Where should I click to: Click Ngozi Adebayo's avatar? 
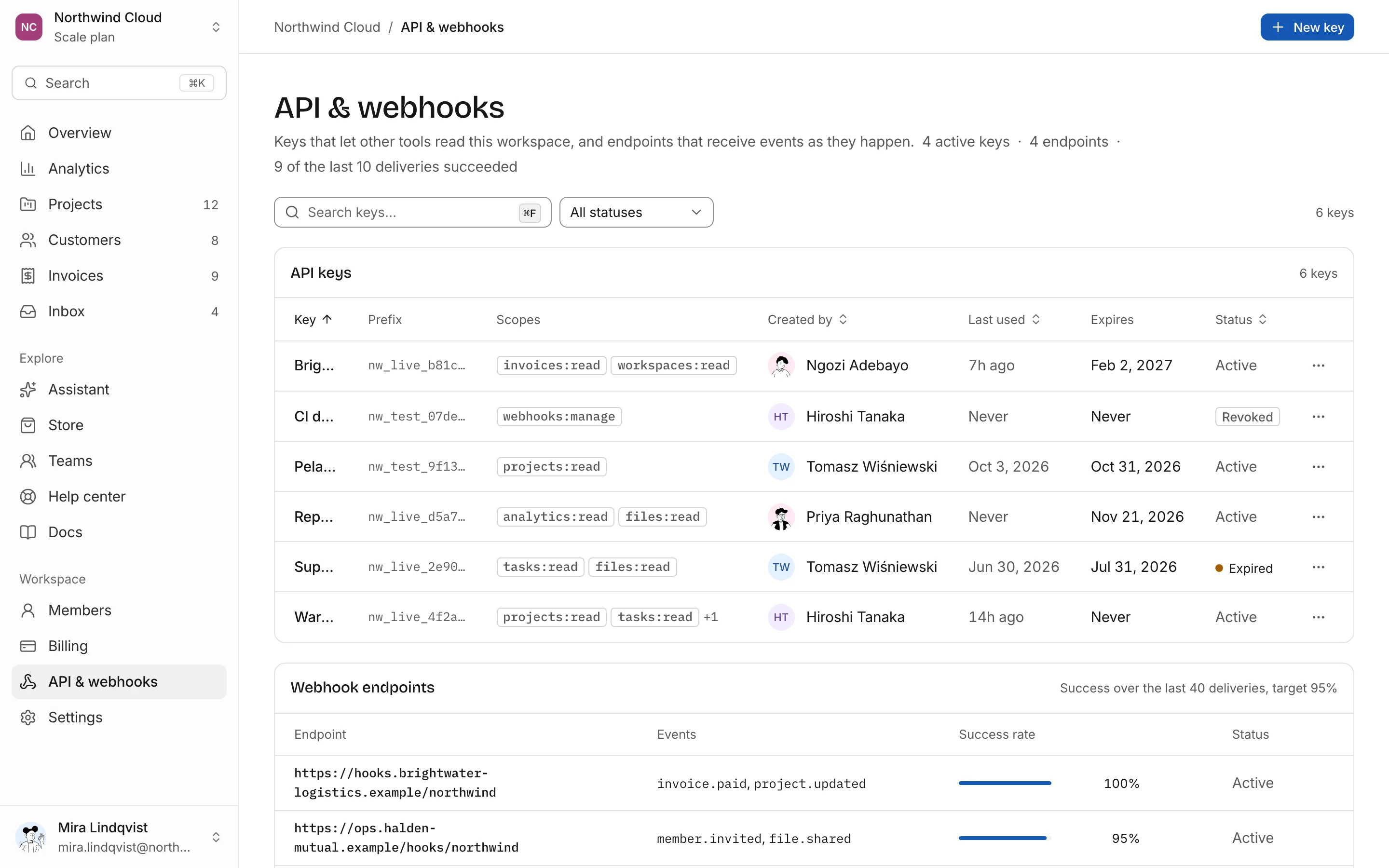tap(781, 366)
